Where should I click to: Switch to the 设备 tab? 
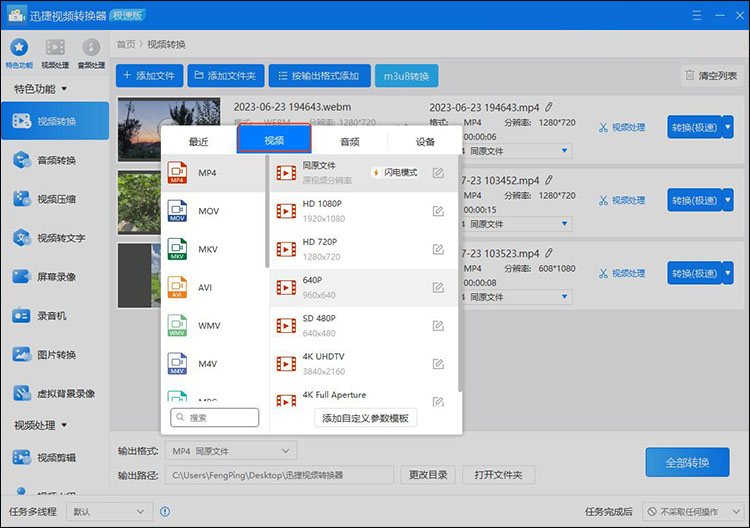(x=425, y=142)
